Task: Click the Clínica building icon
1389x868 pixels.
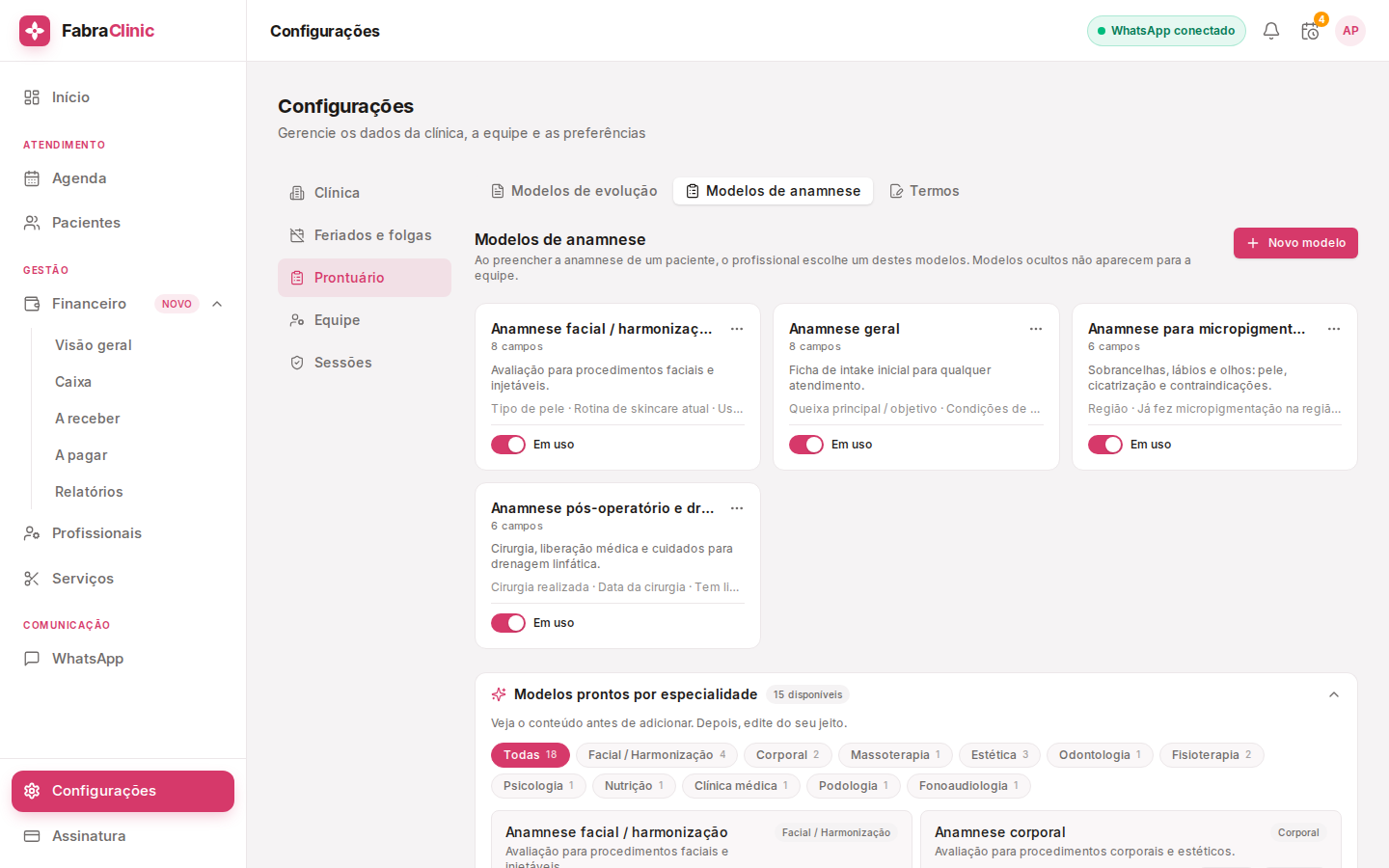Action: point(297,193)
